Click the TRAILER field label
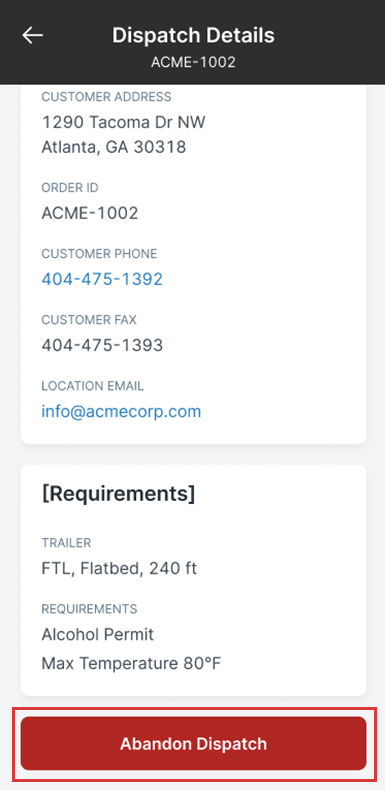The image size is (385, 790). coord(66,543)
